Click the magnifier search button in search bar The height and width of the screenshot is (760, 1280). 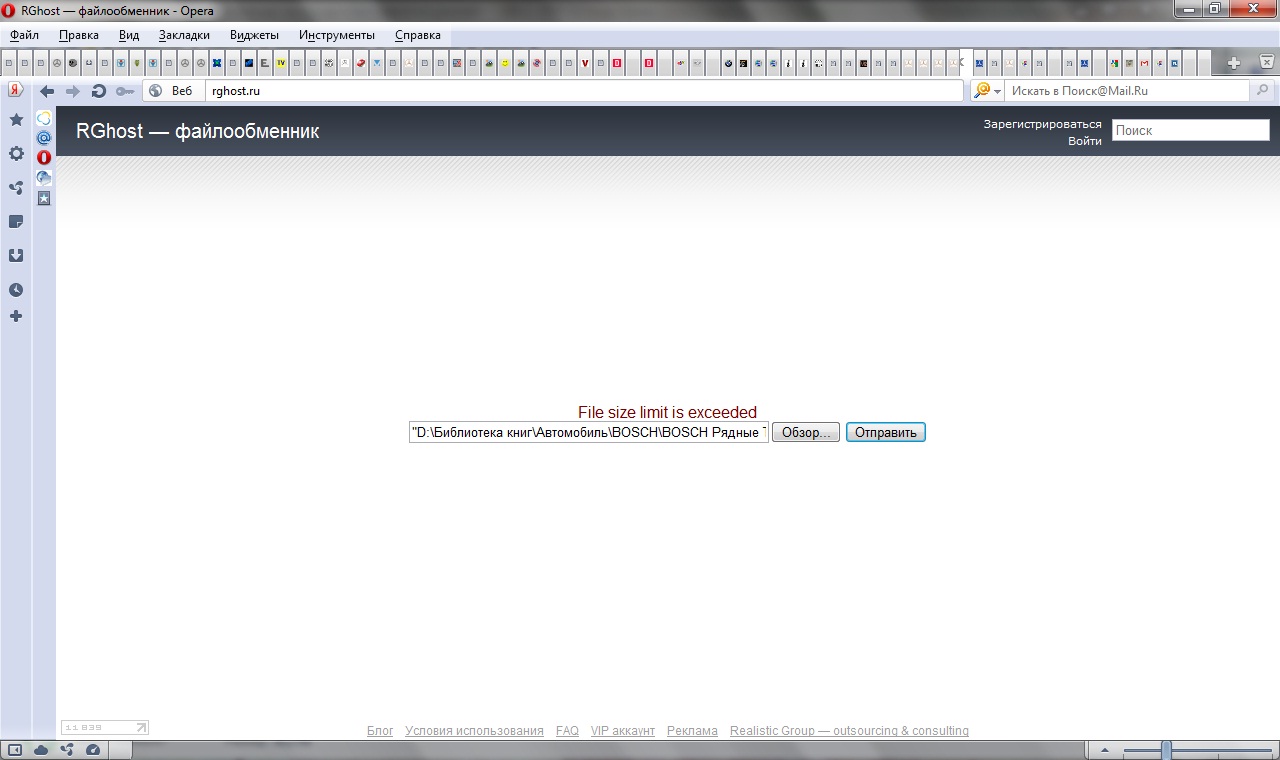point(1262,91)
